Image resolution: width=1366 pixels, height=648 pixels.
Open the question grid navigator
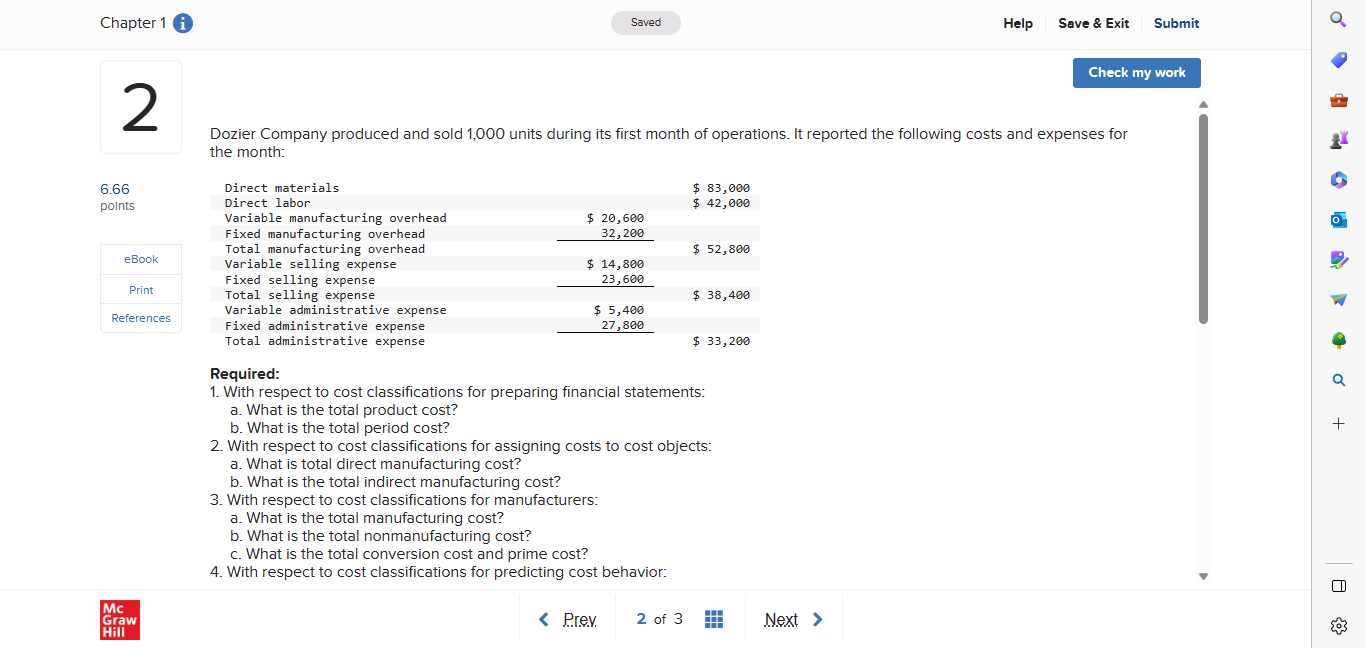point(713,618)
